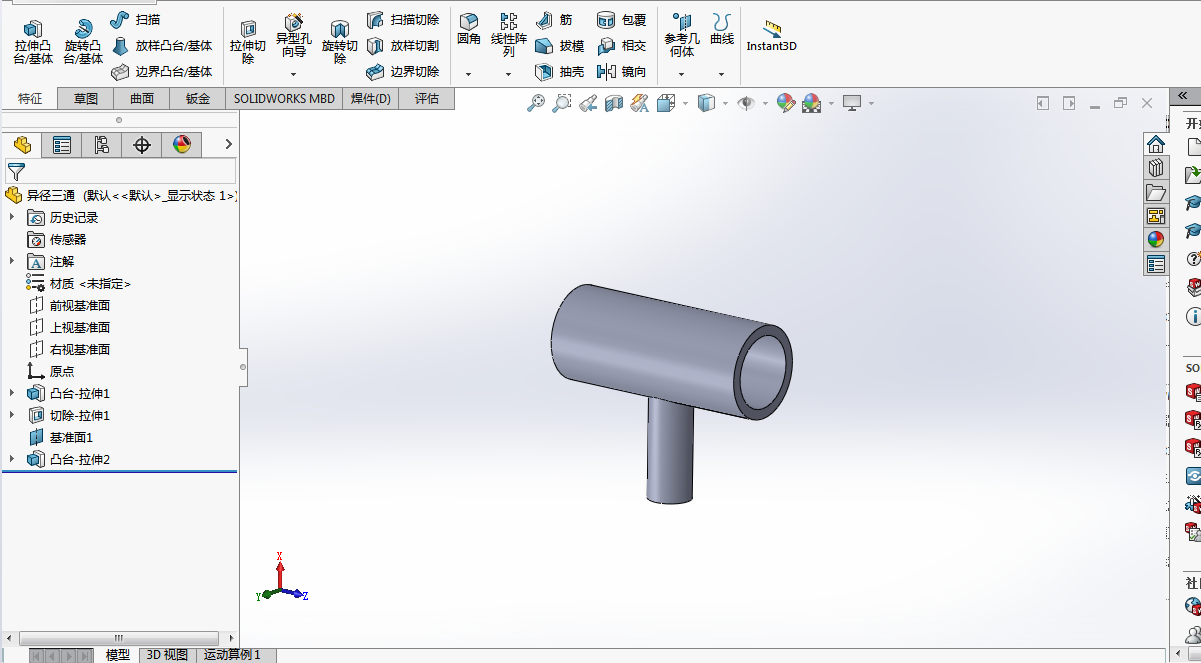Choose the Lofted Cut tool (放样切割)
Image resolution: width=1201 pixels, height=663 pixels.
coord(402,45)
